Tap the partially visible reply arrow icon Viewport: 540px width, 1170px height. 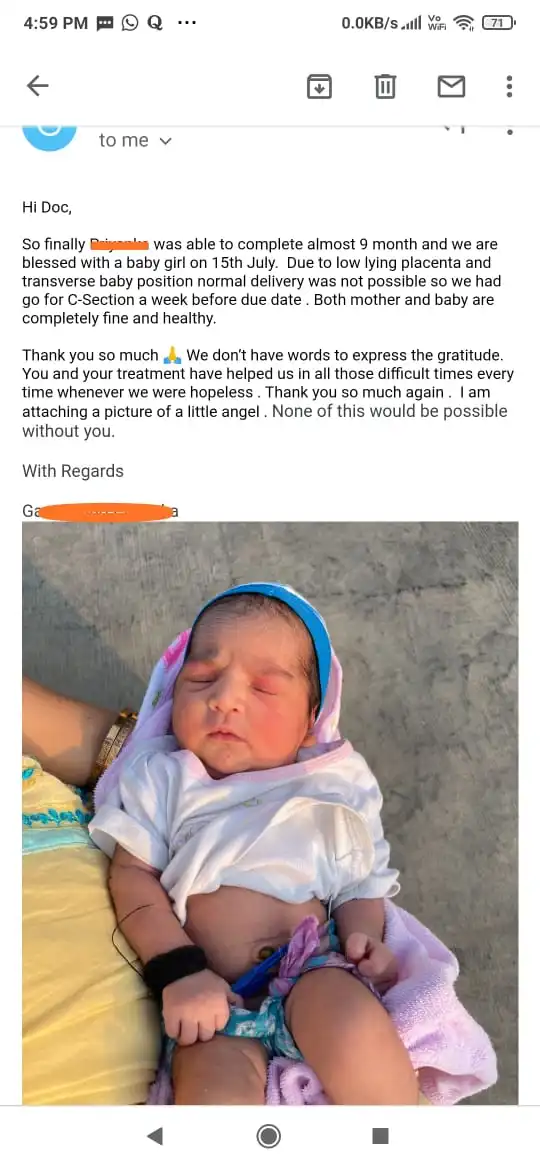455,130
